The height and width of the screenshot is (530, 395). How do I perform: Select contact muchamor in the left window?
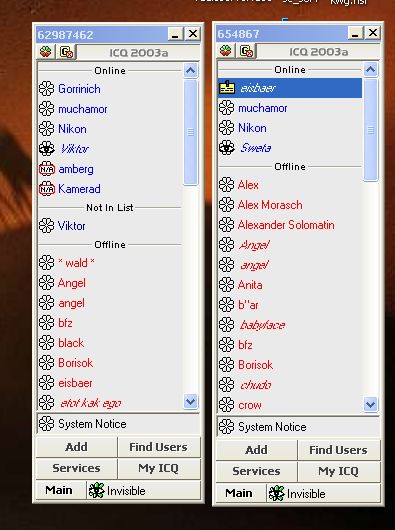click(110, 109)
